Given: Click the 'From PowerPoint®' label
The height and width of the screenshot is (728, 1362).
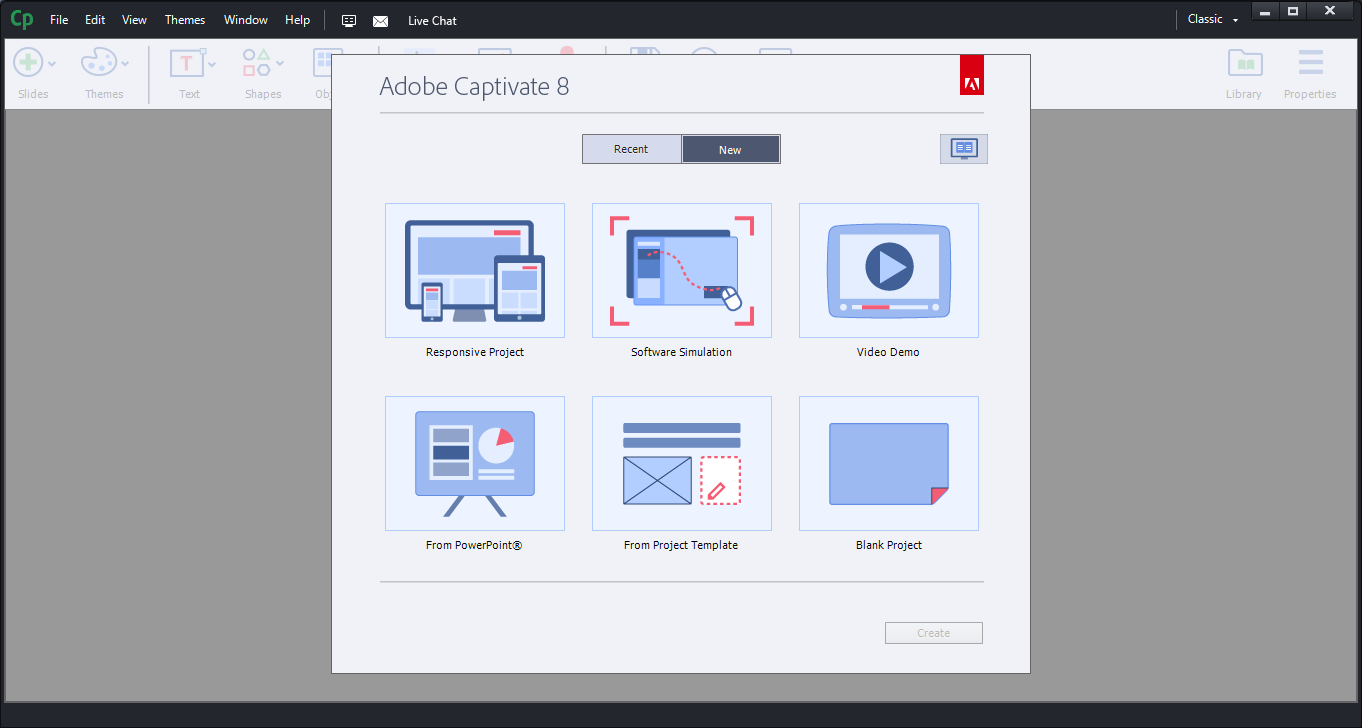Looking at the screenshot, I should tap(474, 545).
